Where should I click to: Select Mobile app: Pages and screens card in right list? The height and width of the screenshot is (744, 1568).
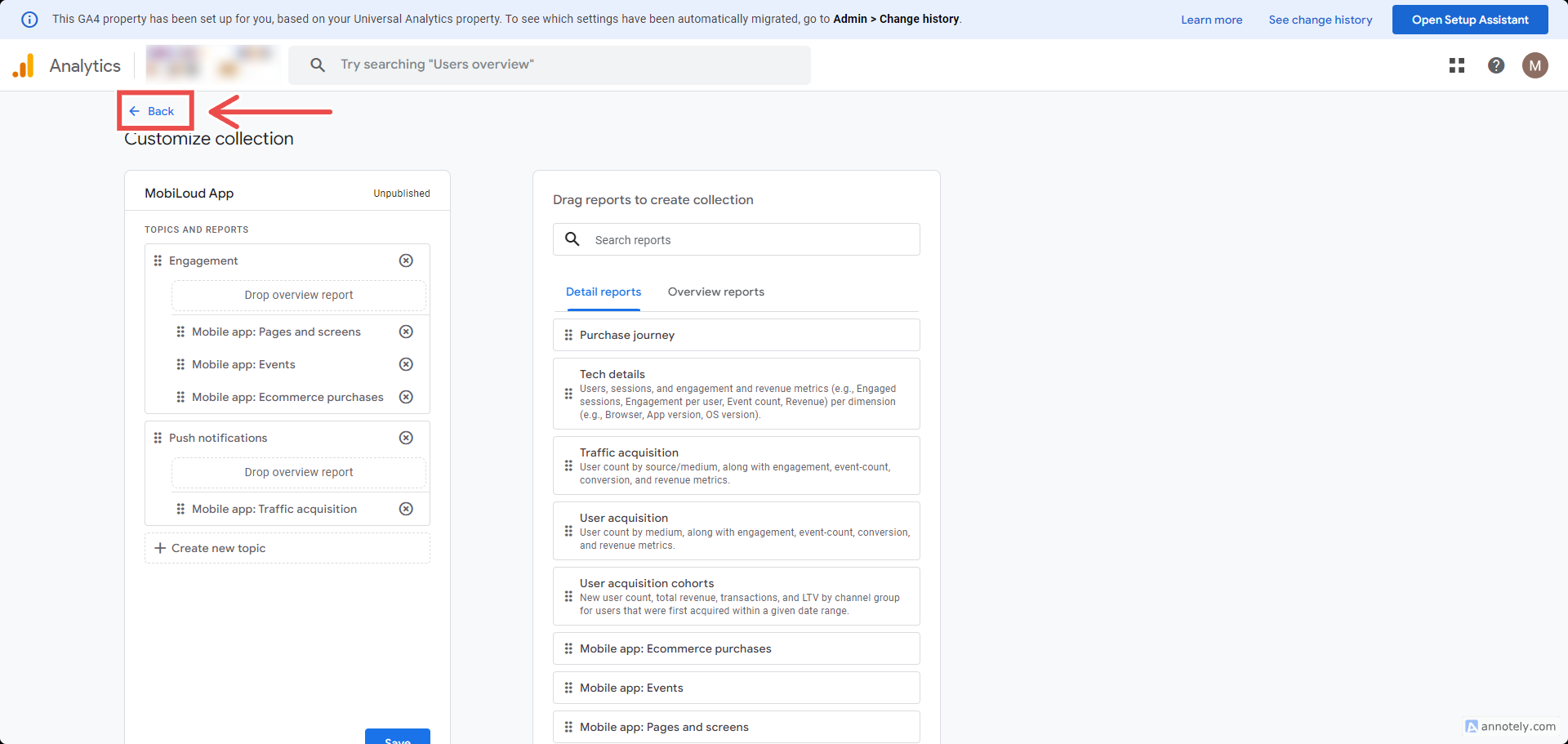click(x=737, y=727)
